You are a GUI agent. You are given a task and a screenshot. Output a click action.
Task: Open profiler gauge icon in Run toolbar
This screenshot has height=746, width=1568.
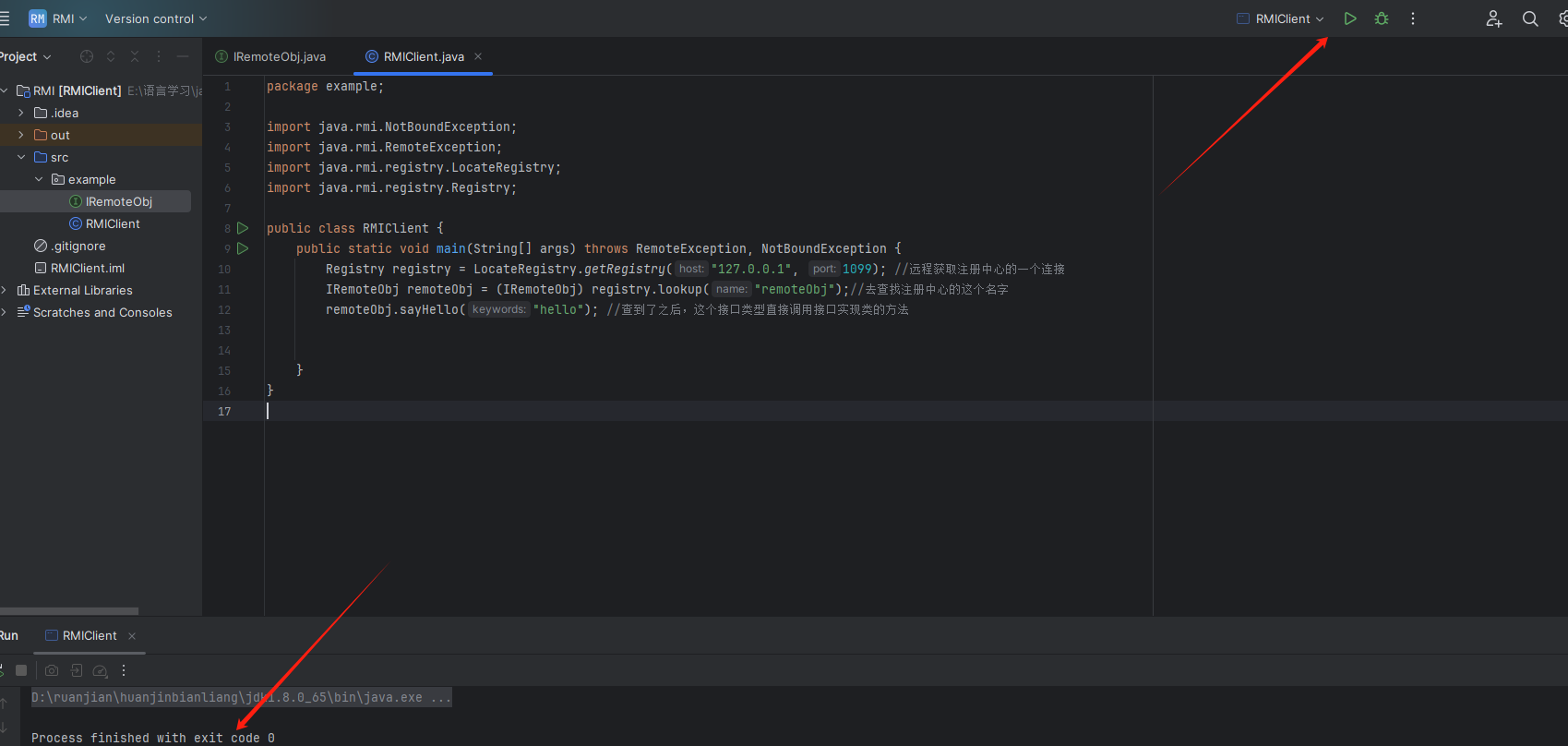pyautogui.click(x=101, y=671)
